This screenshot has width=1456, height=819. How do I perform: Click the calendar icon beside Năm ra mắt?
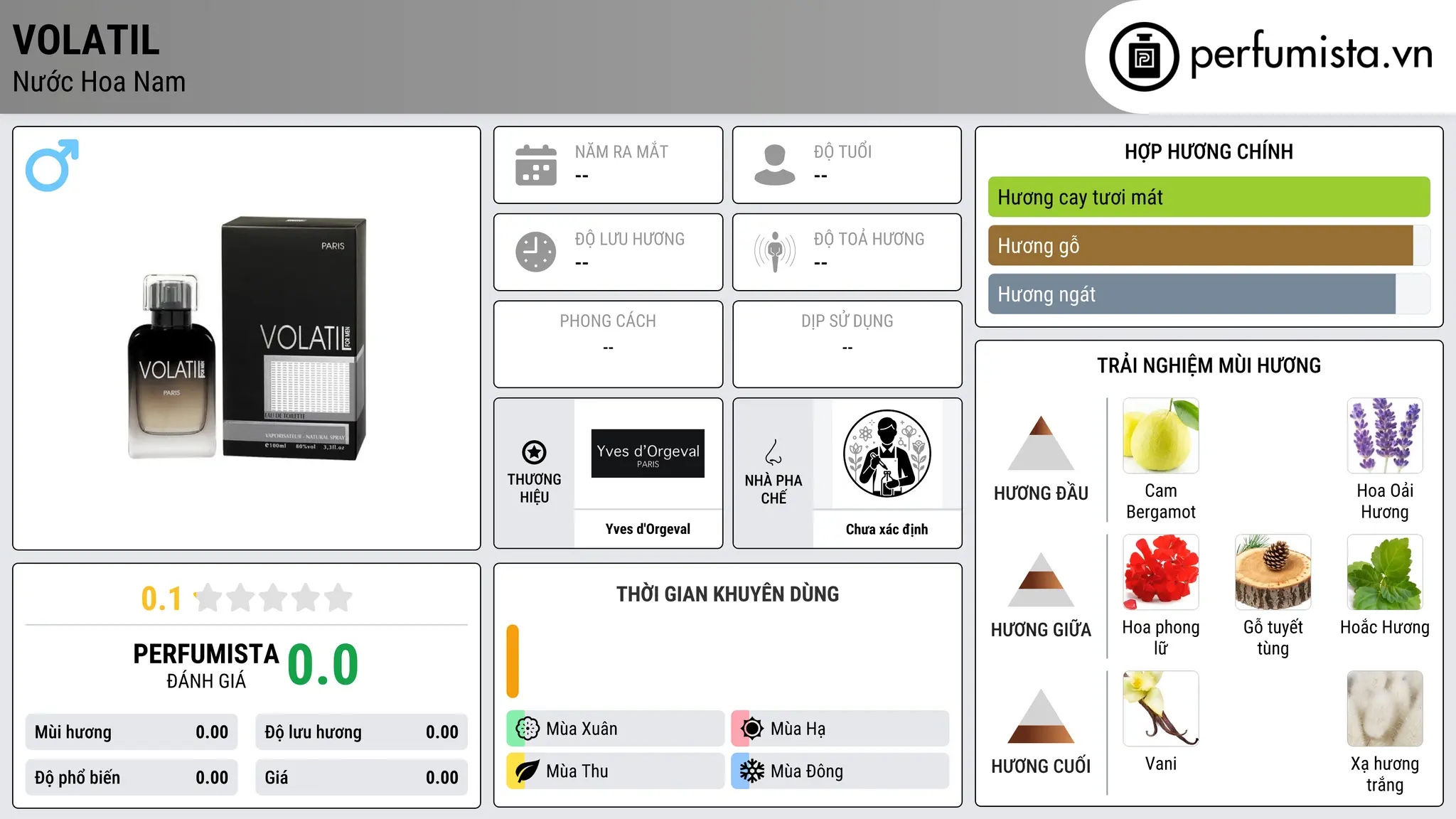[x=536, y=165]
